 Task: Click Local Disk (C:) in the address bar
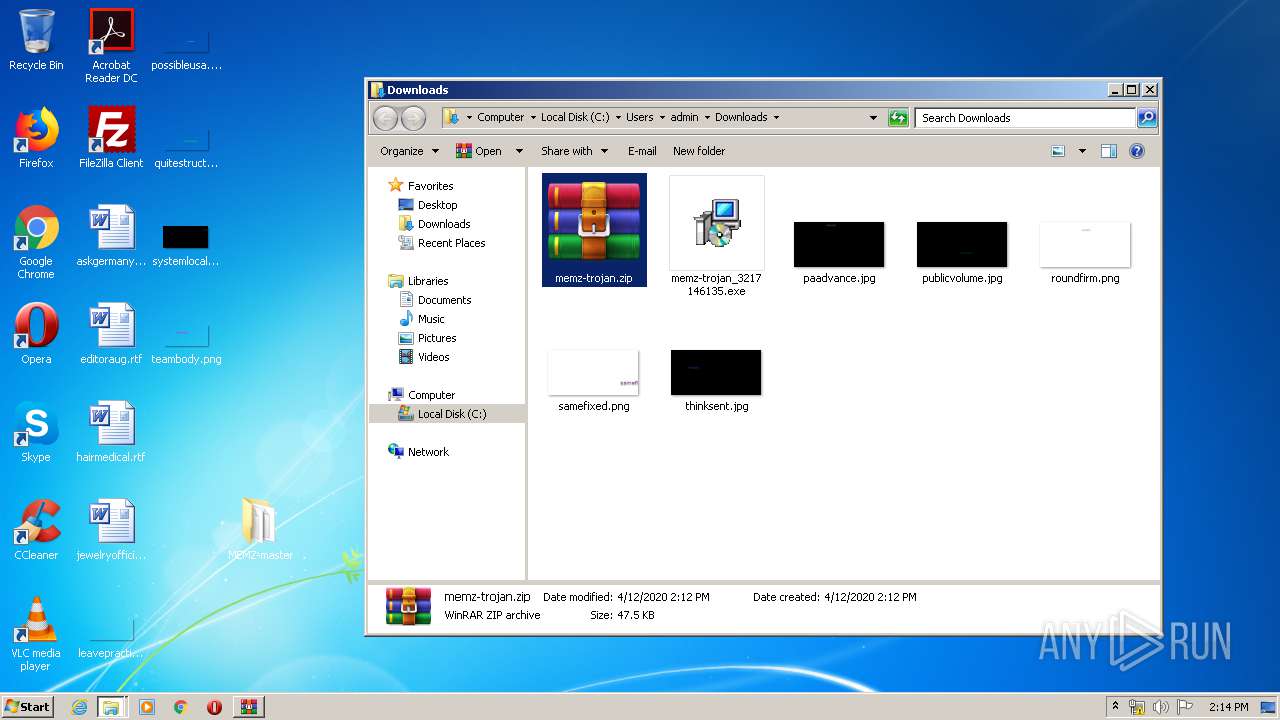(x=575, y=117)
